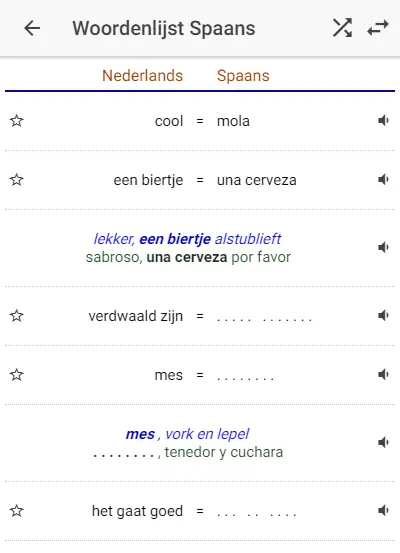Mark 'een biertje' with the star
Image resolution: width=400 pixels, height=553 pixels.
click(x=17, y=180)
